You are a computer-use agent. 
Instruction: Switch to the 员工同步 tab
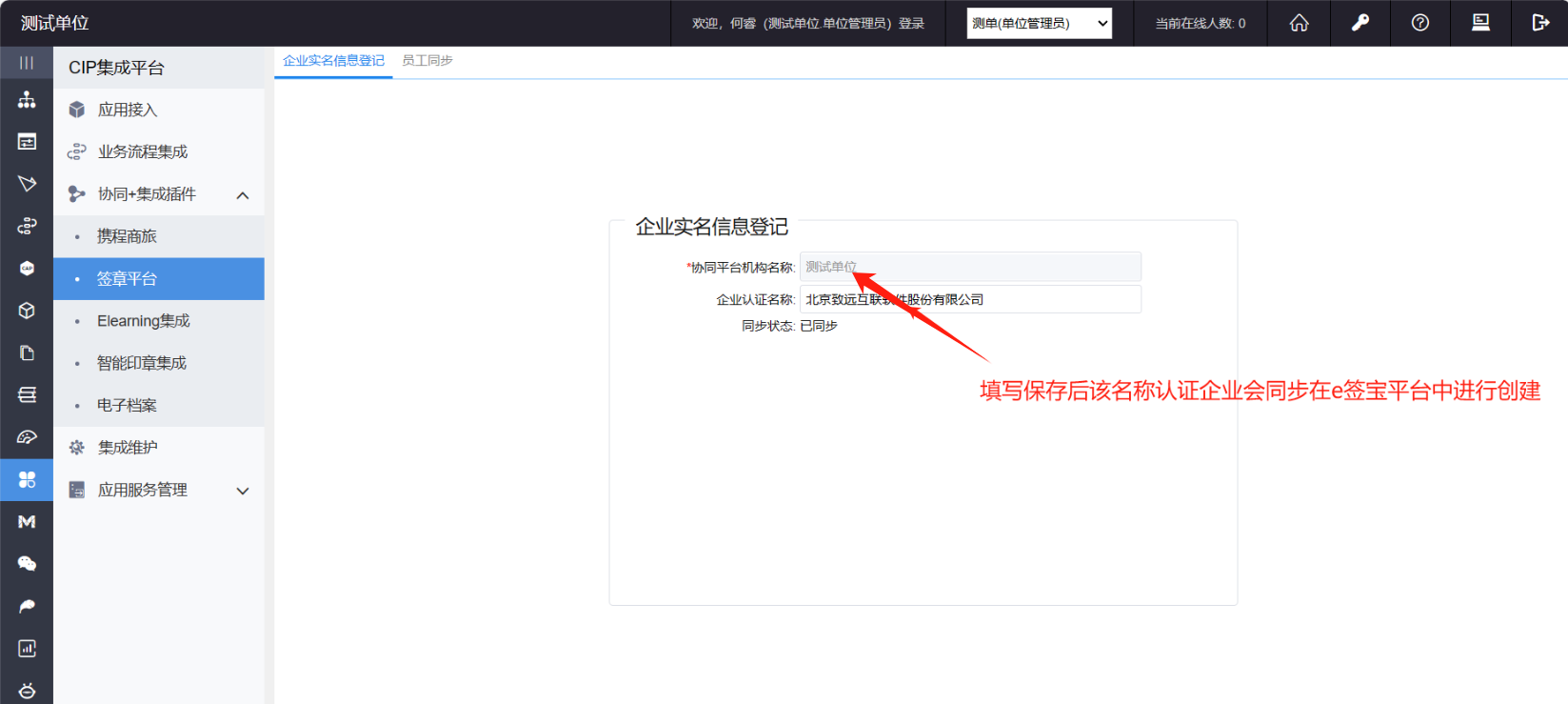tap(427, 60)
